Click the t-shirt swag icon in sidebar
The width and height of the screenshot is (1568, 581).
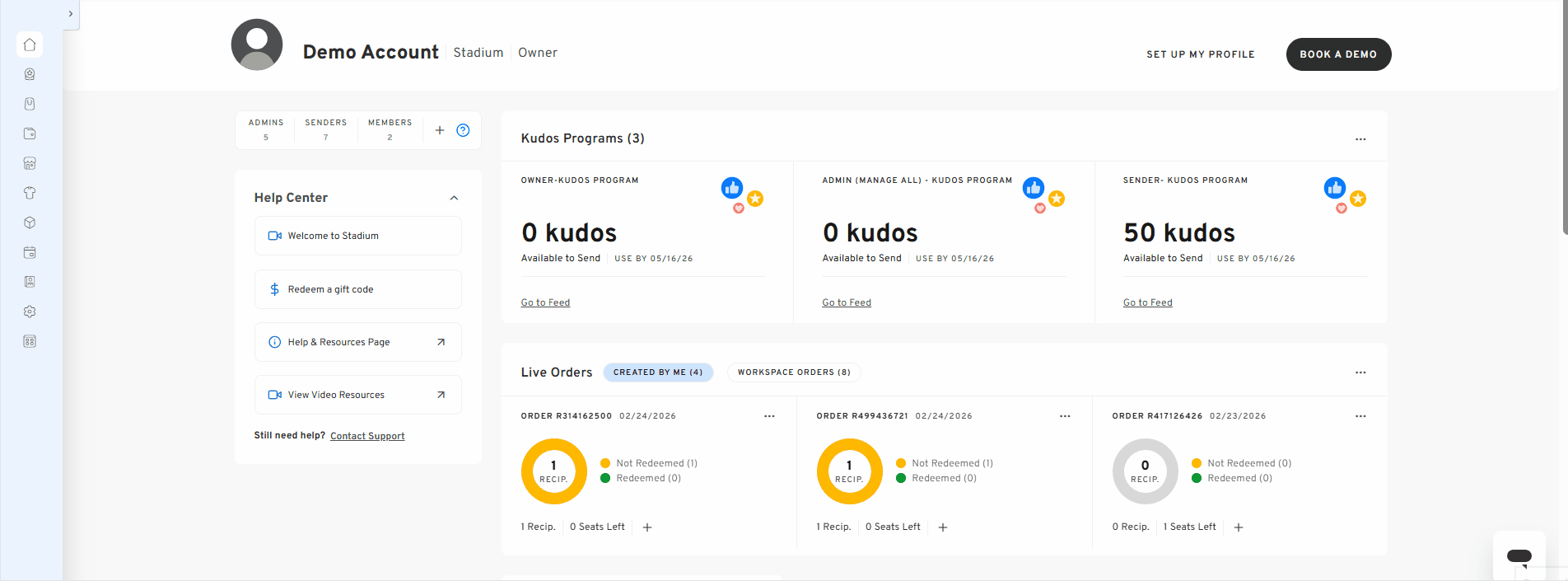pos(30,193)
